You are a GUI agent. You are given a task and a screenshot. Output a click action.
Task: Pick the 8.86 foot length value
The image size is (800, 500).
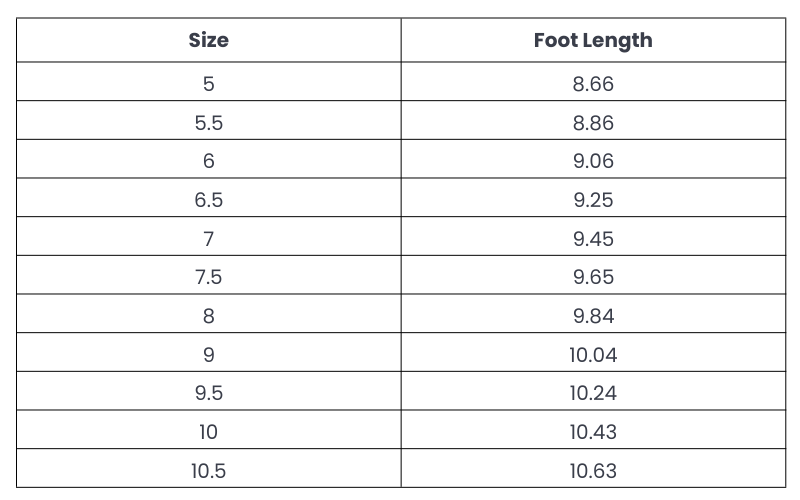tap(593, 123)
